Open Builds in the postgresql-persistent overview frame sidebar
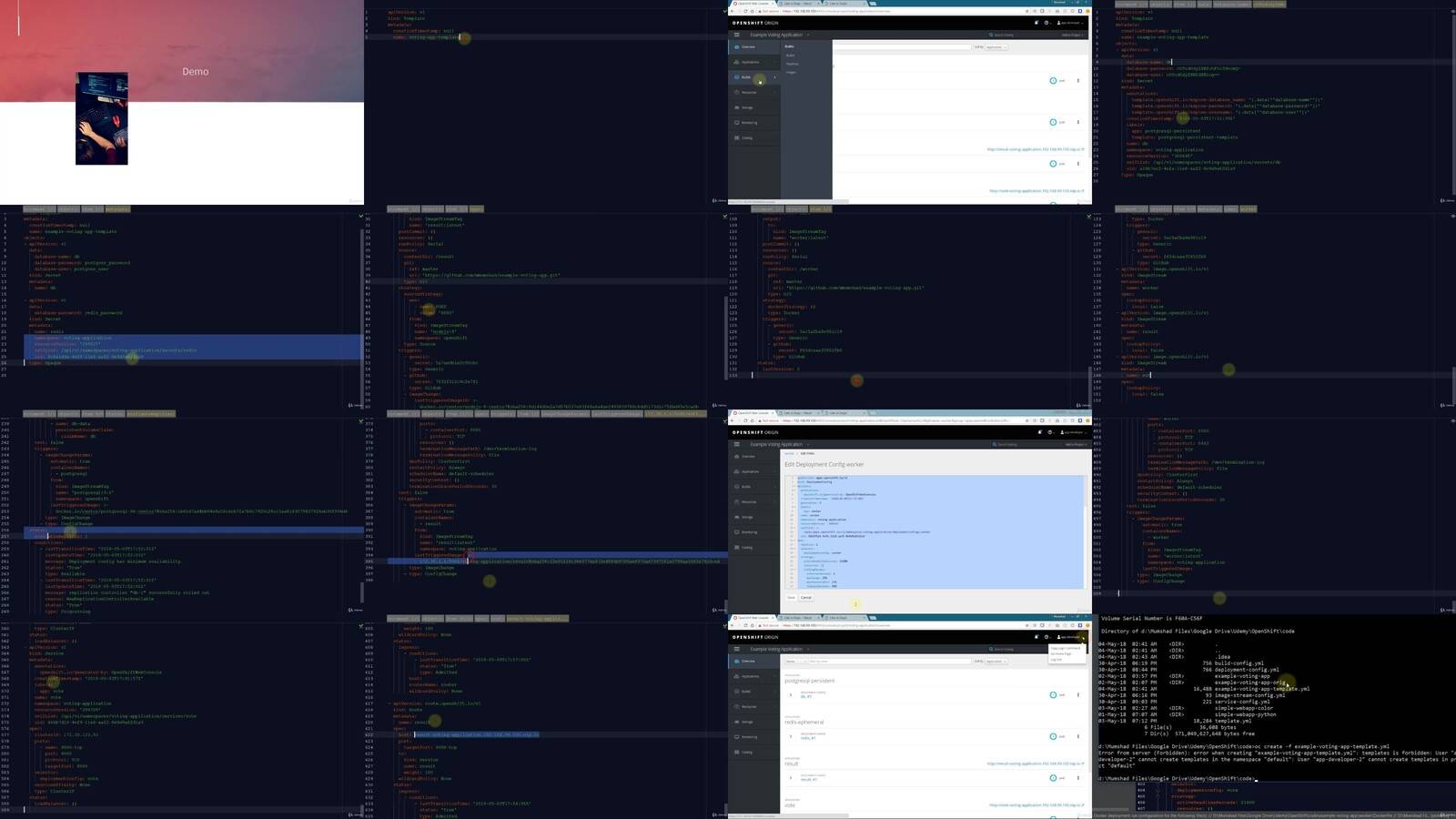This screenshot has height=819, width=1456. [753, 692]
